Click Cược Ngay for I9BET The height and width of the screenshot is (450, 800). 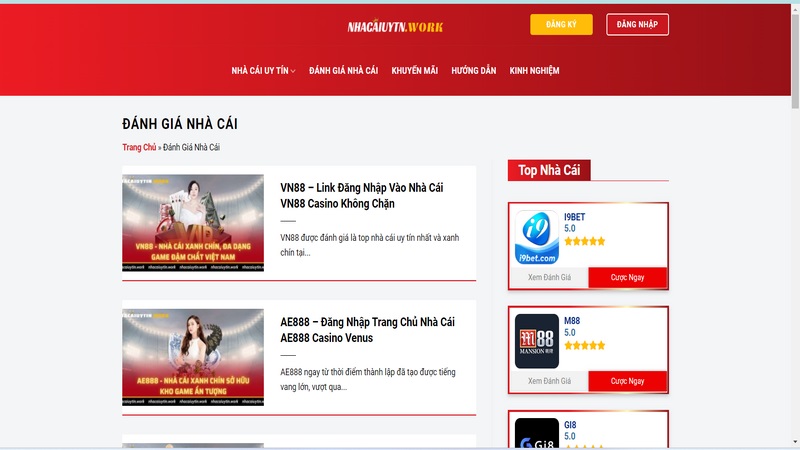[628, 278]
